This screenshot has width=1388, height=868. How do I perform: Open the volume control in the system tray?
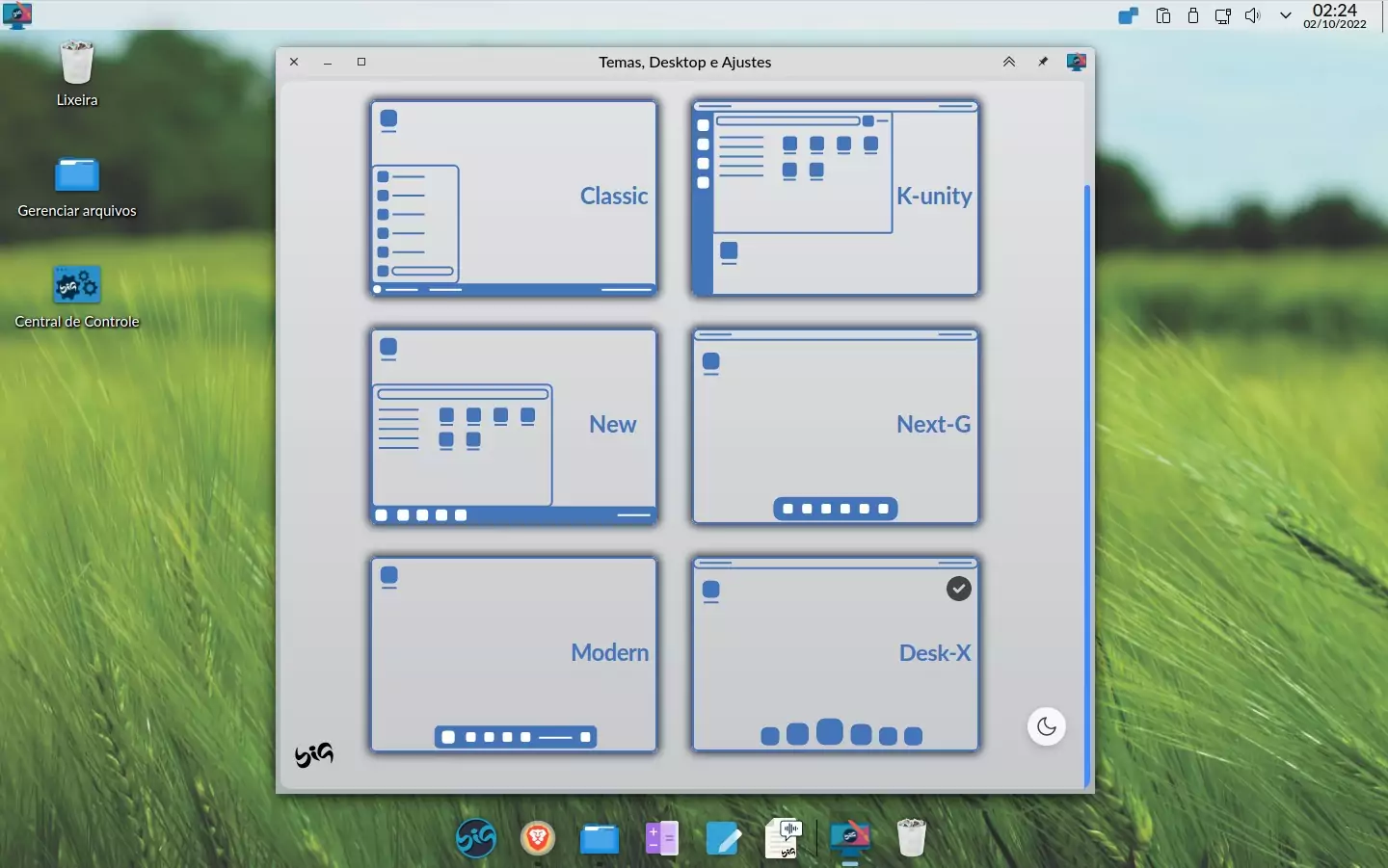click(1253, 15)
